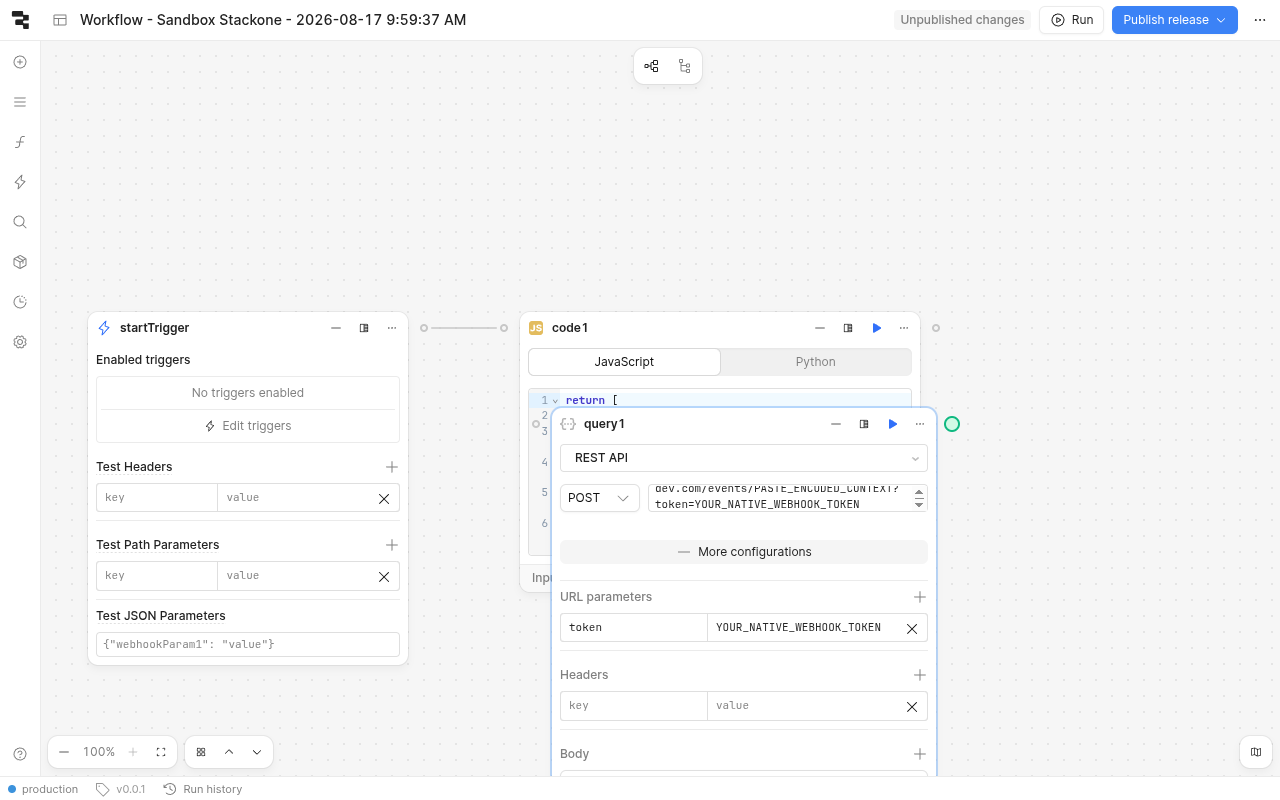Open the run history clock icon in sidebar
Image resolution: width=1280 pixels, height=800 pixels.
20,302
